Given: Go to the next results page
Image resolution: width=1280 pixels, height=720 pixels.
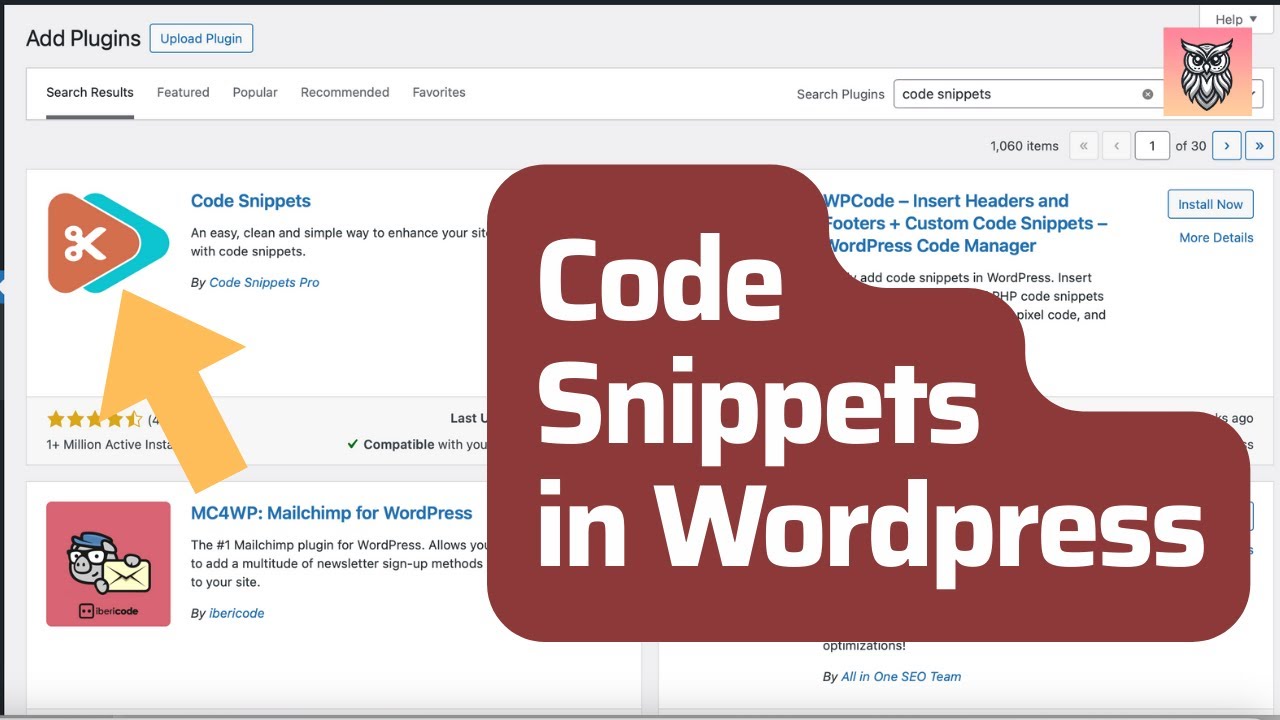Looking at the screenshot, I should [1227, 146].
